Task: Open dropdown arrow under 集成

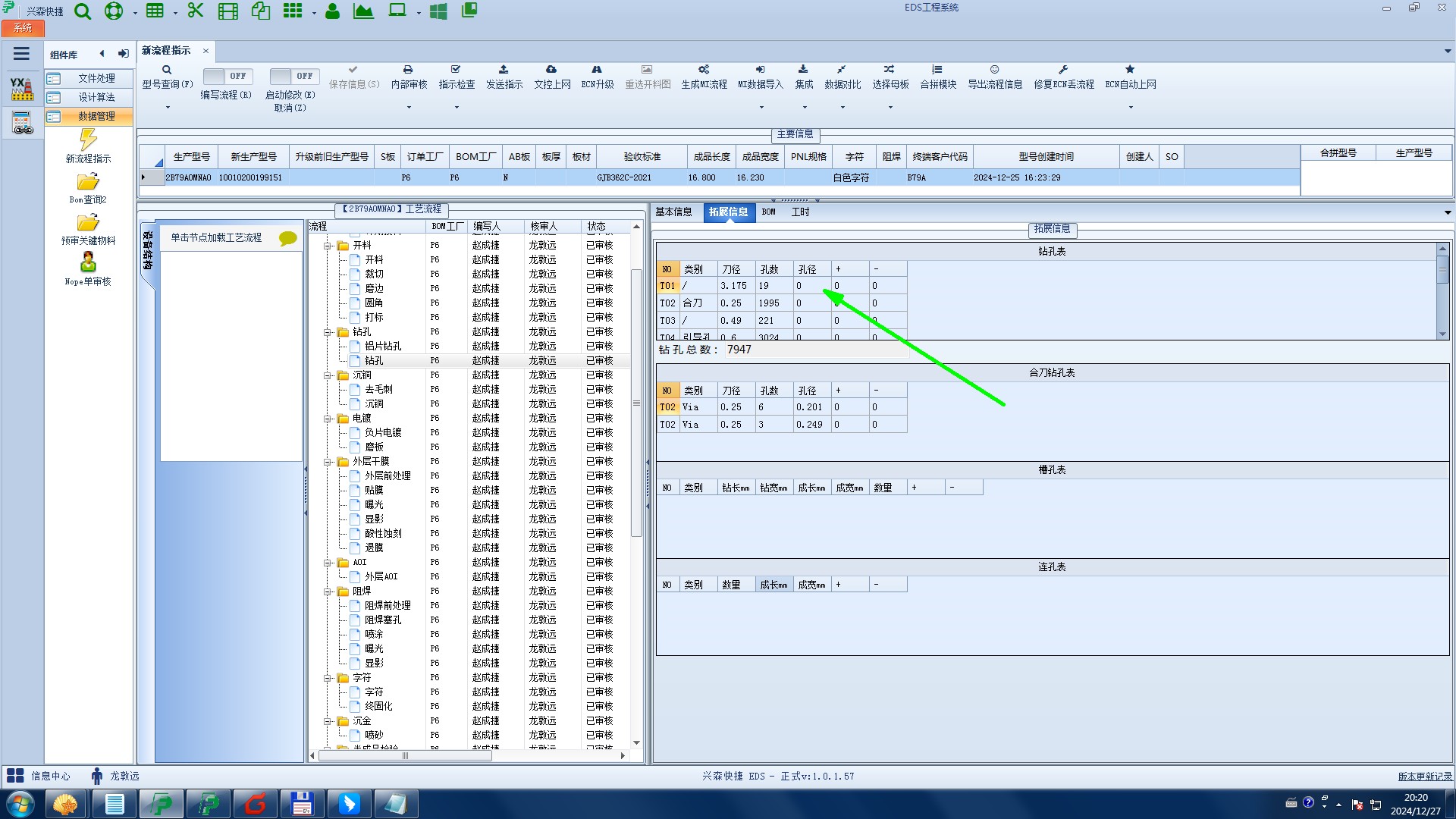Action: click(x=805, y=107)
